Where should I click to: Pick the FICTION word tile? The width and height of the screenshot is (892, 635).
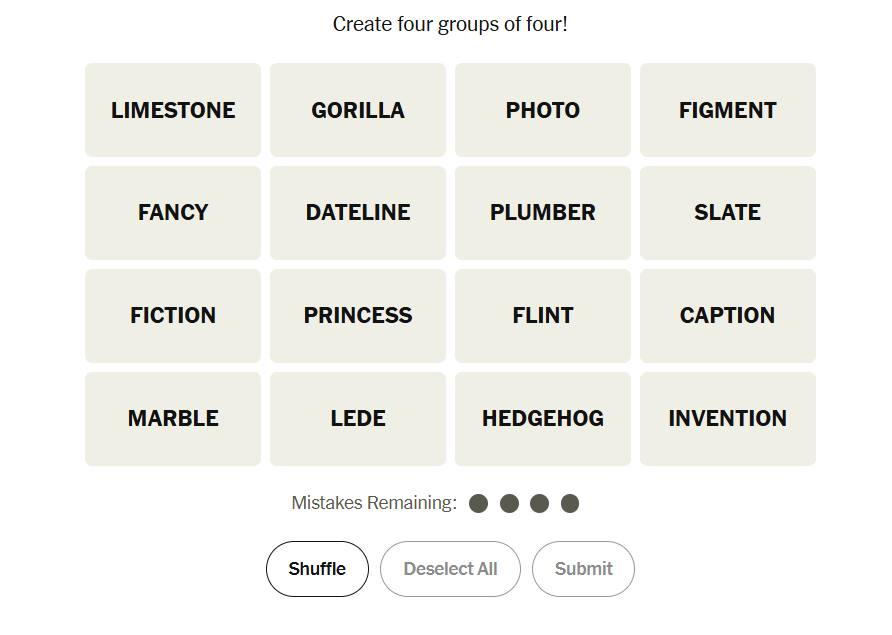point(173,316)
